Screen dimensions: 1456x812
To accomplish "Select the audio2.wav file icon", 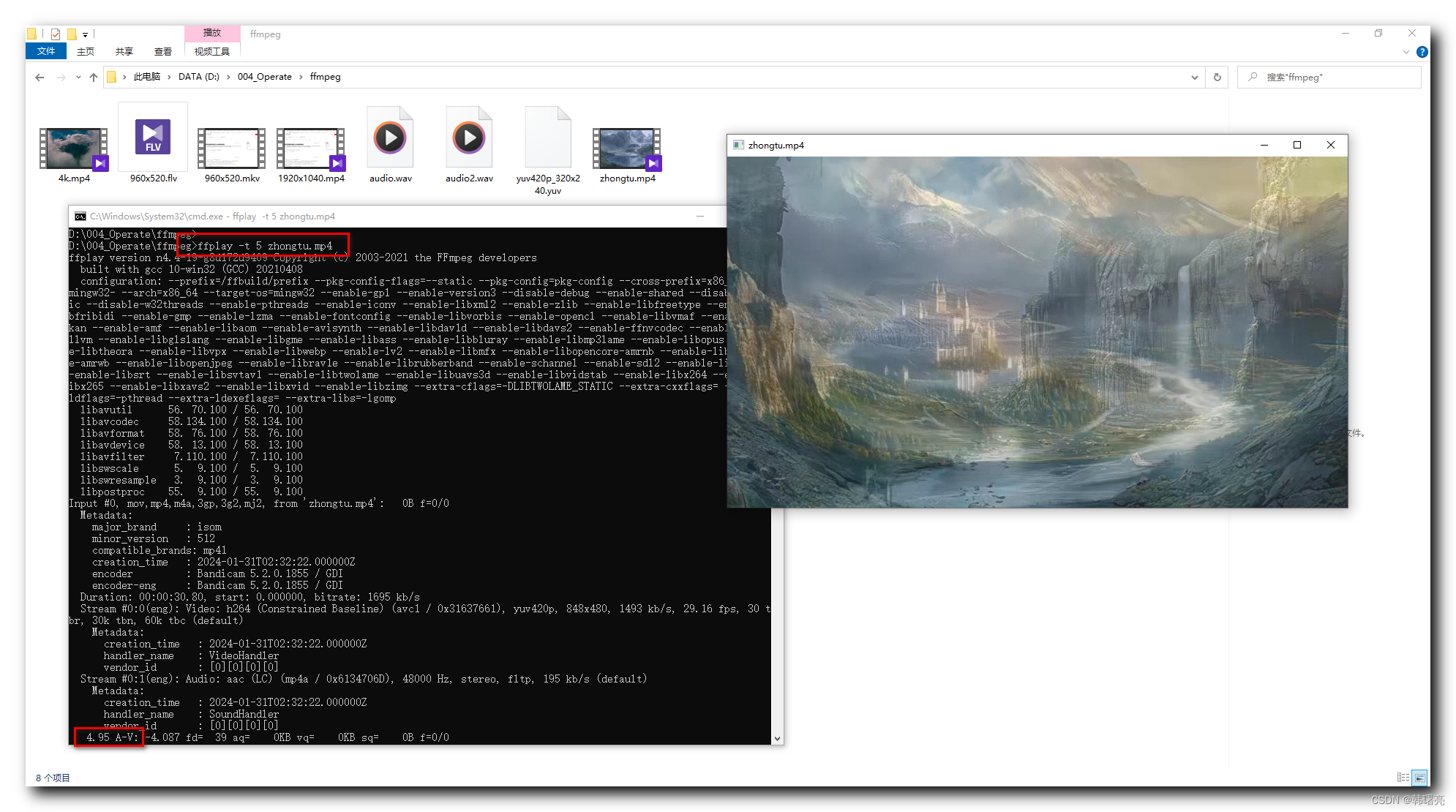I will click(469, 139).
